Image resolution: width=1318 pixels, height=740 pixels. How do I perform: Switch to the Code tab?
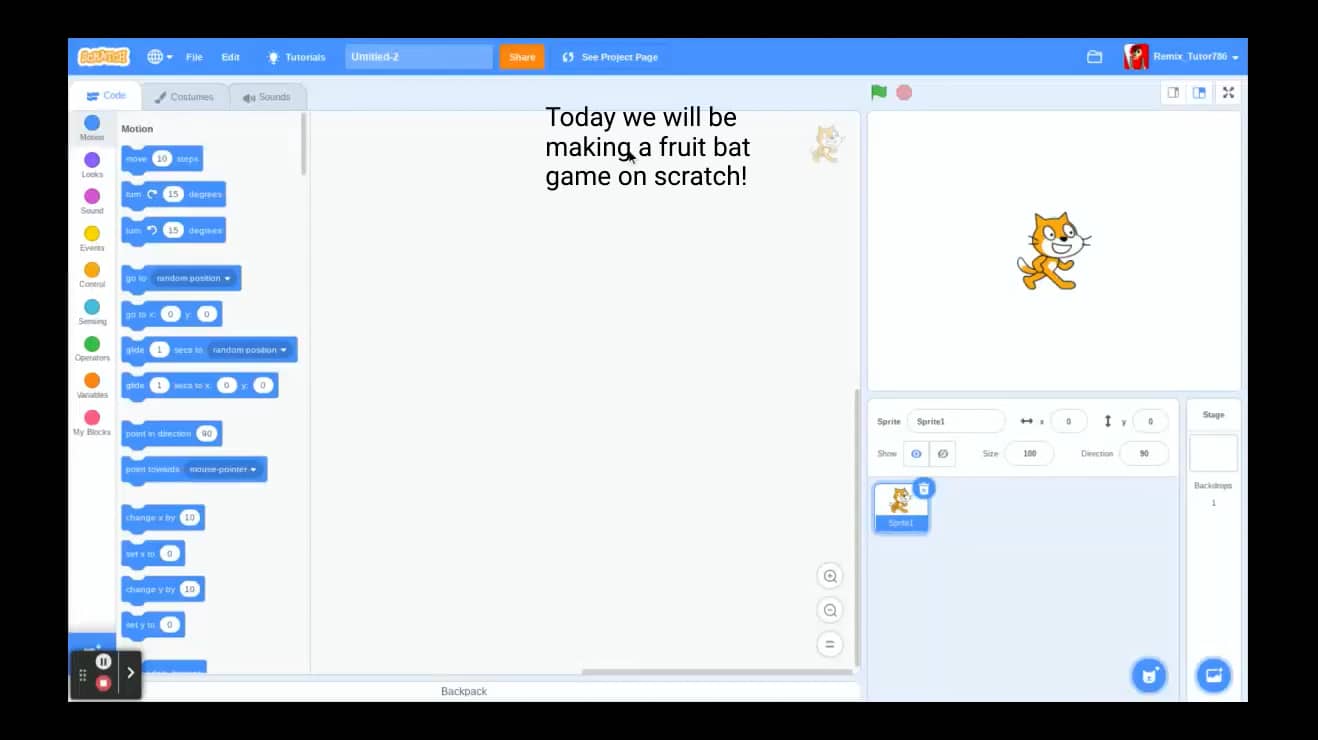coord(106,96)
